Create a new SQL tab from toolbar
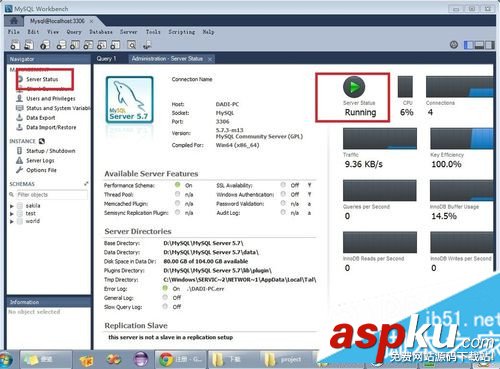Screen dimensions: 500x369 (15, 45)
